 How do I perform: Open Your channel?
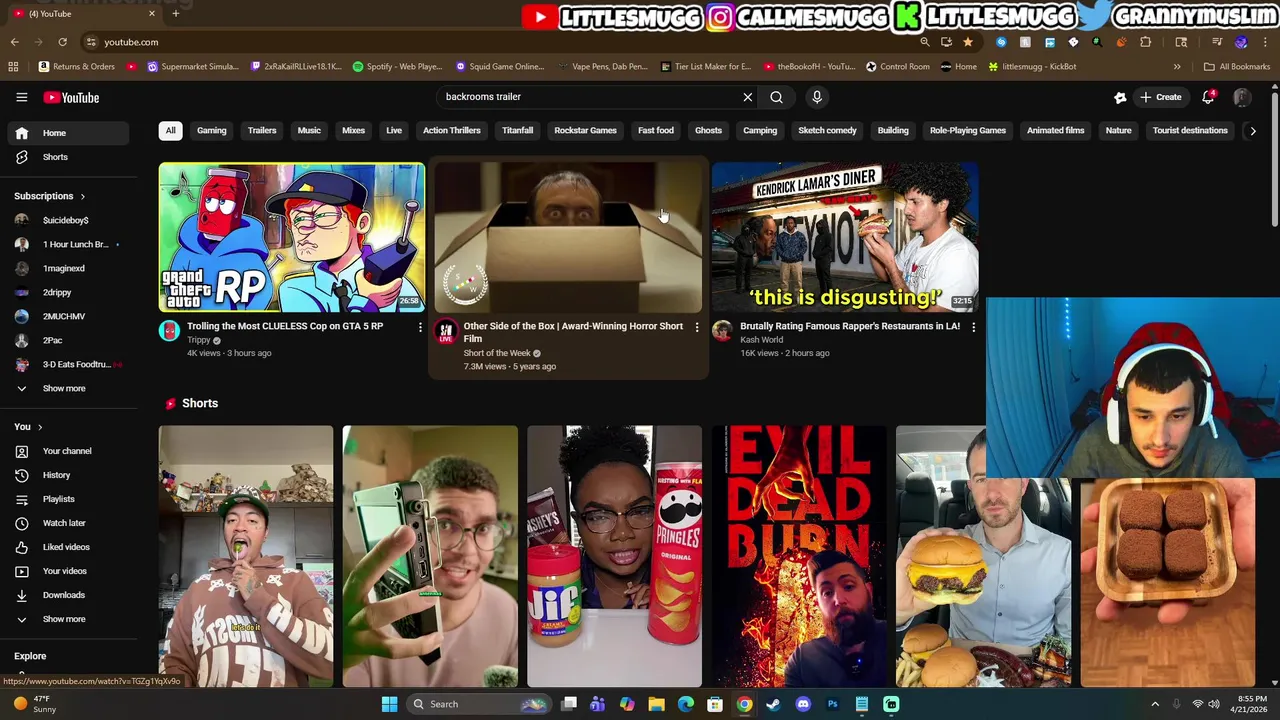point(65,451)
